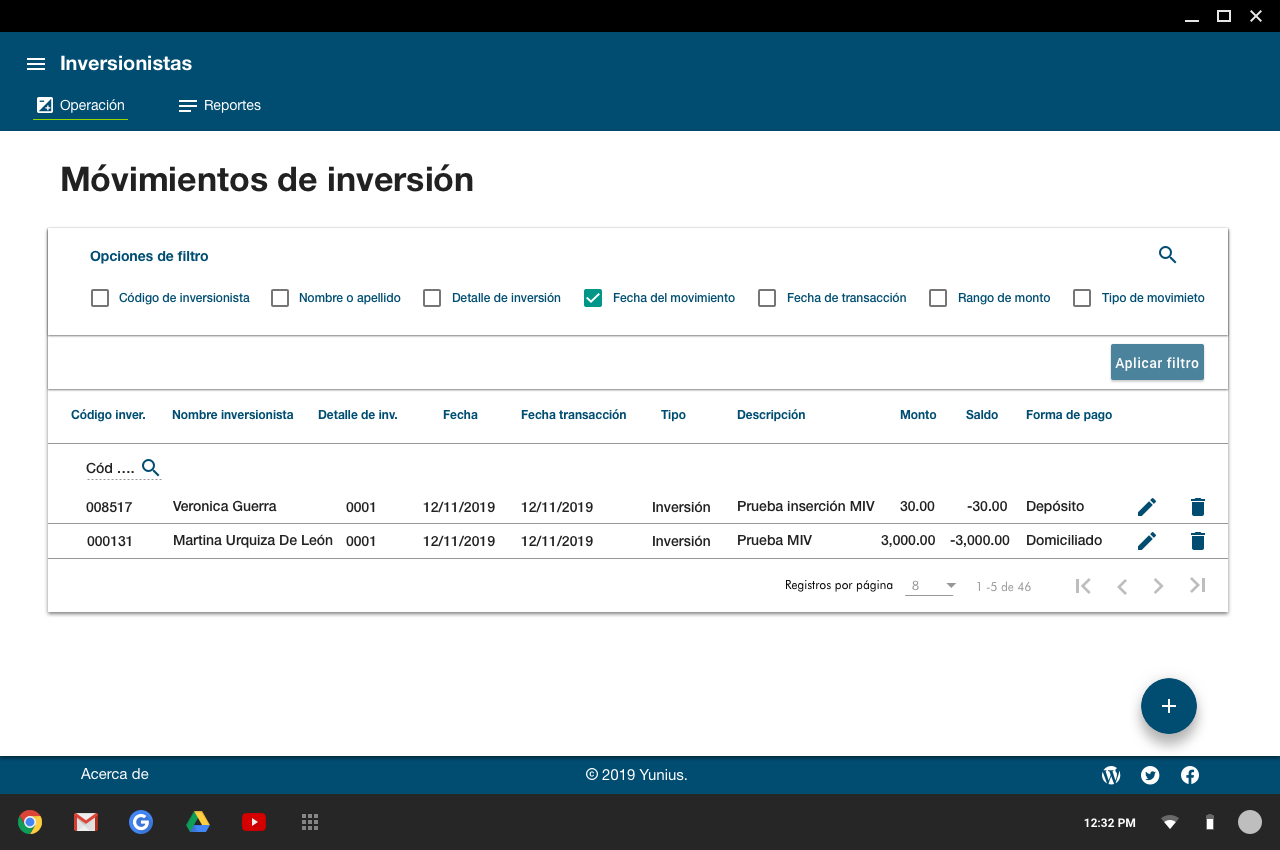The image size is (1280, 850).
Task: Open the Twitter link in footer
Action: [x=1150, y=775]
